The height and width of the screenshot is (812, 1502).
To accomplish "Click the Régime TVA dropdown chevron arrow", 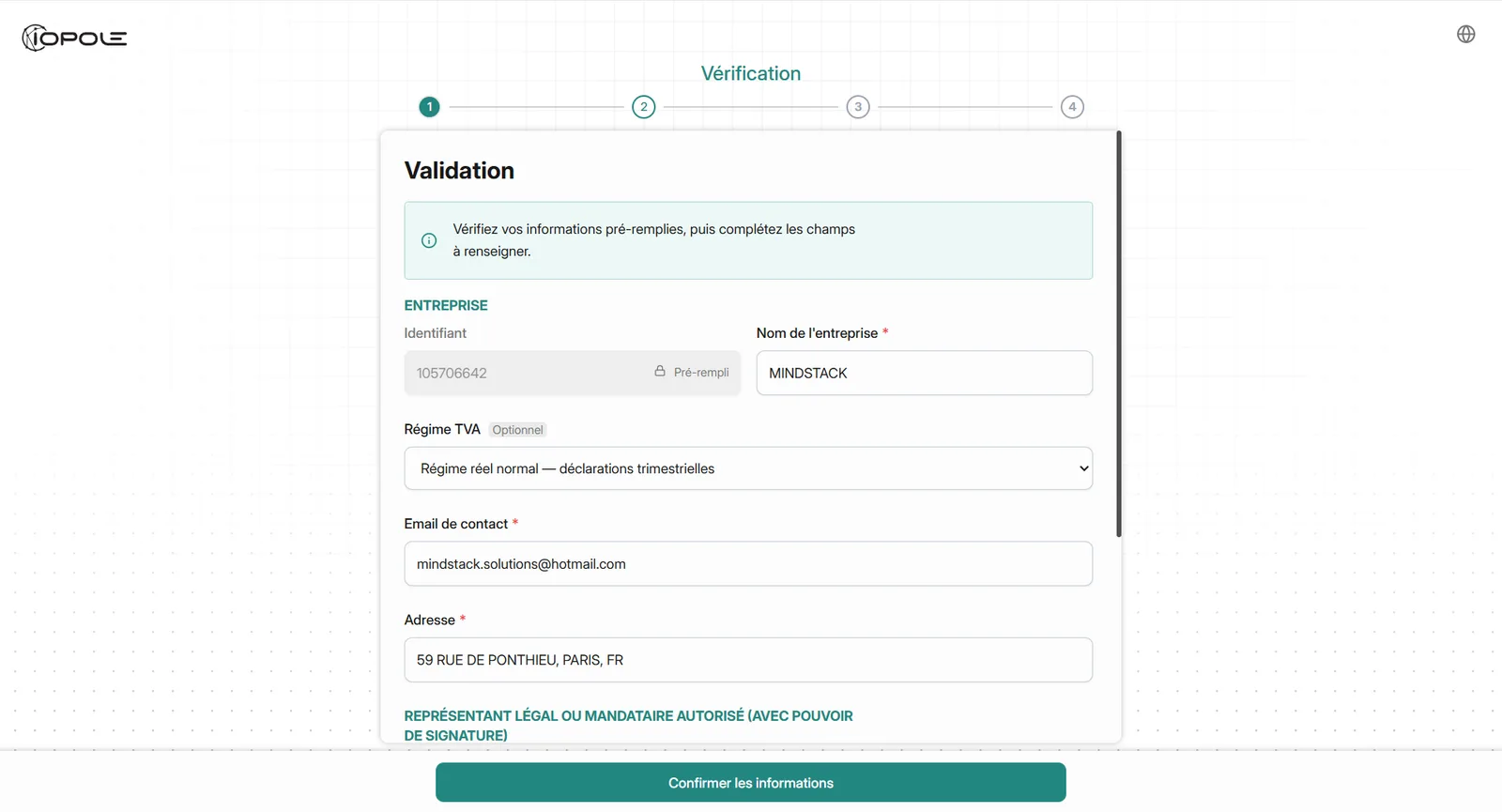I will tap(1084, 468).
